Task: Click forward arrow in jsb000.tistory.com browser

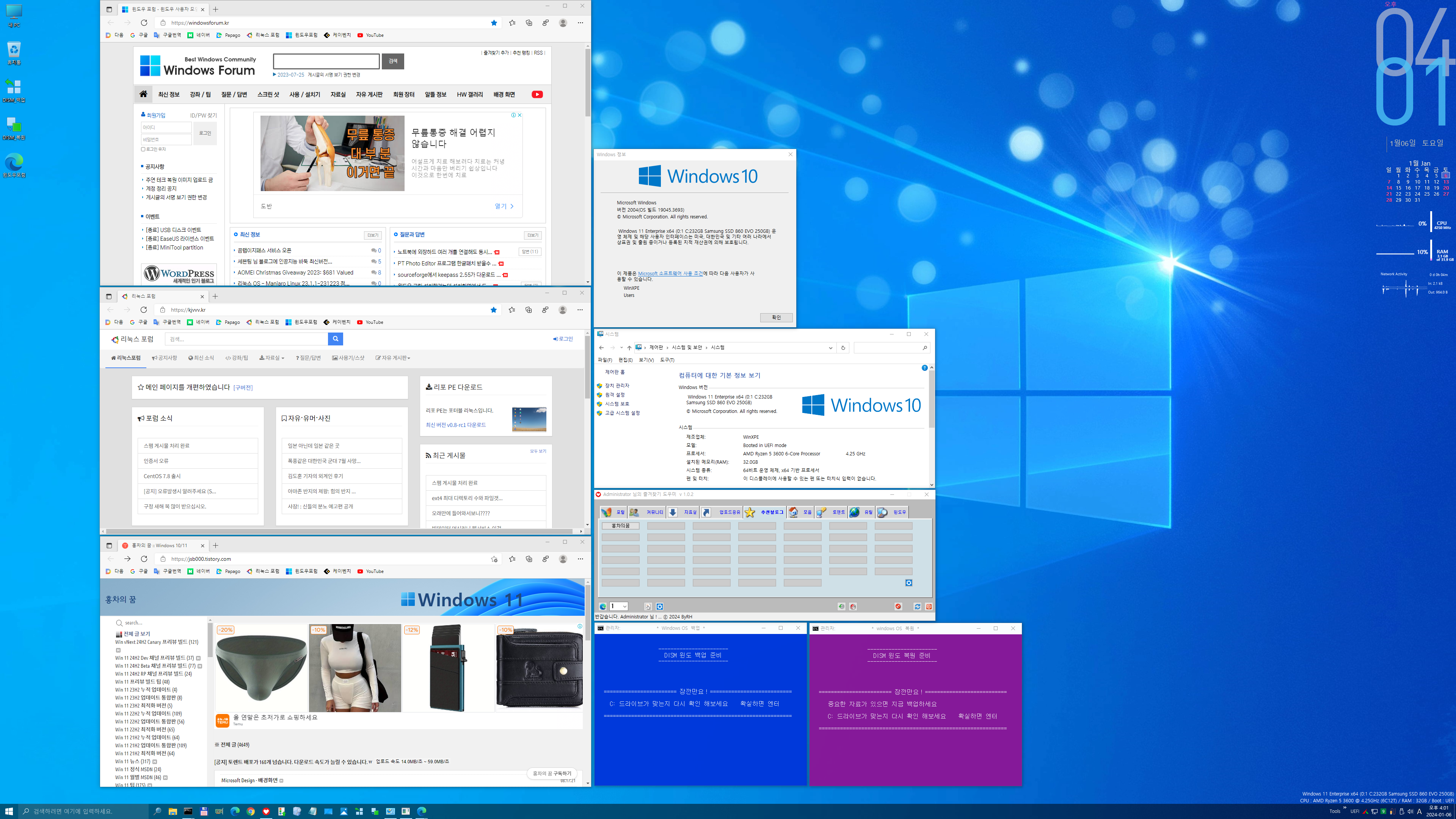Action: tap(127, 559)
